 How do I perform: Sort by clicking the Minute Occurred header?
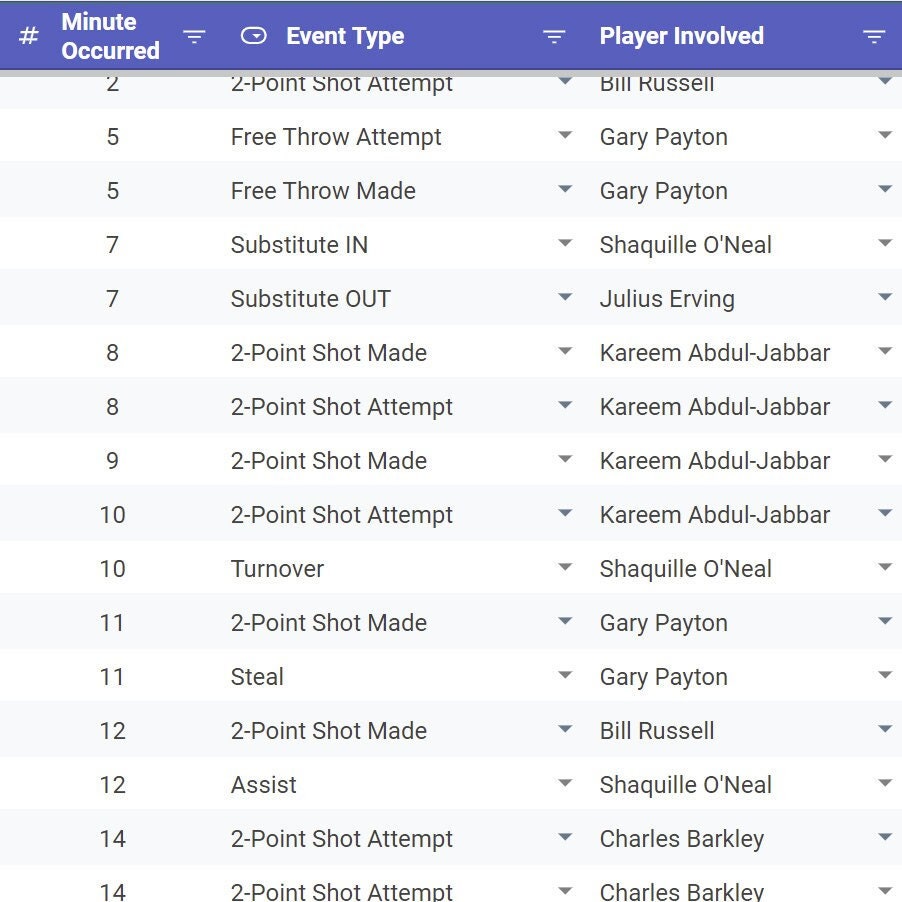point(110,35)
